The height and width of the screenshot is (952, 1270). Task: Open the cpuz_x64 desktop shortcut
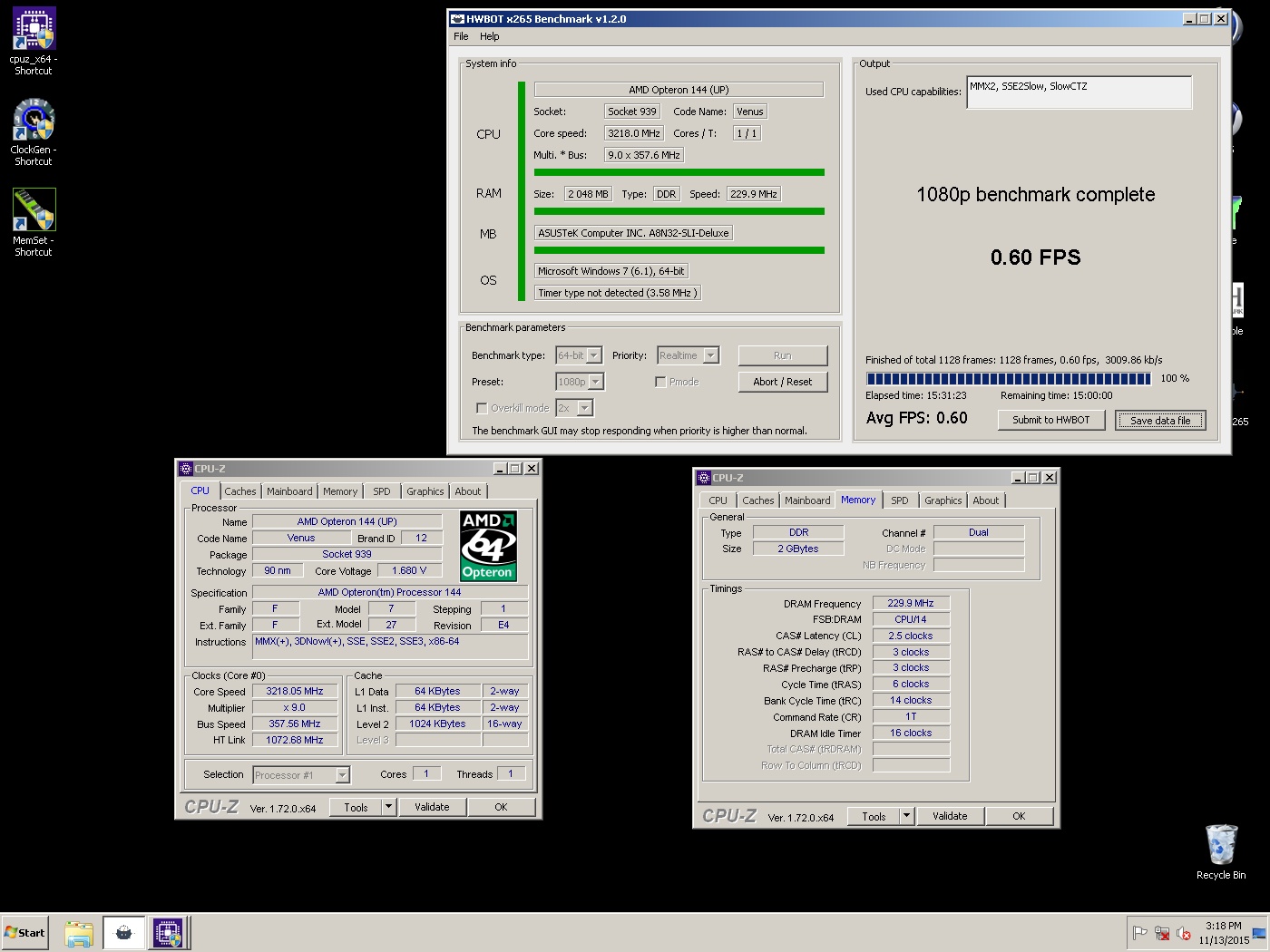34,41
